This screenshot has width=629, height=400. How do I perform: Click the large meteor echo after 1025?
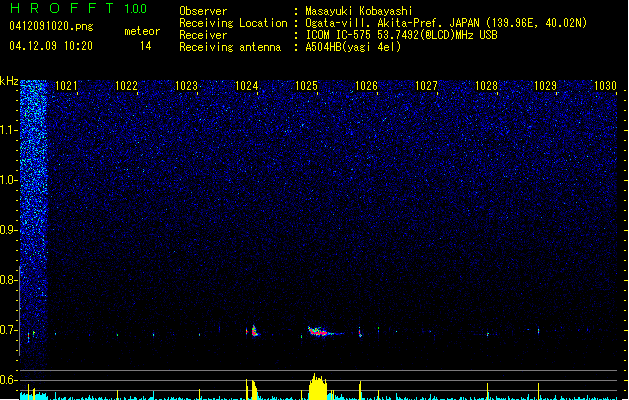pos(320,331)
